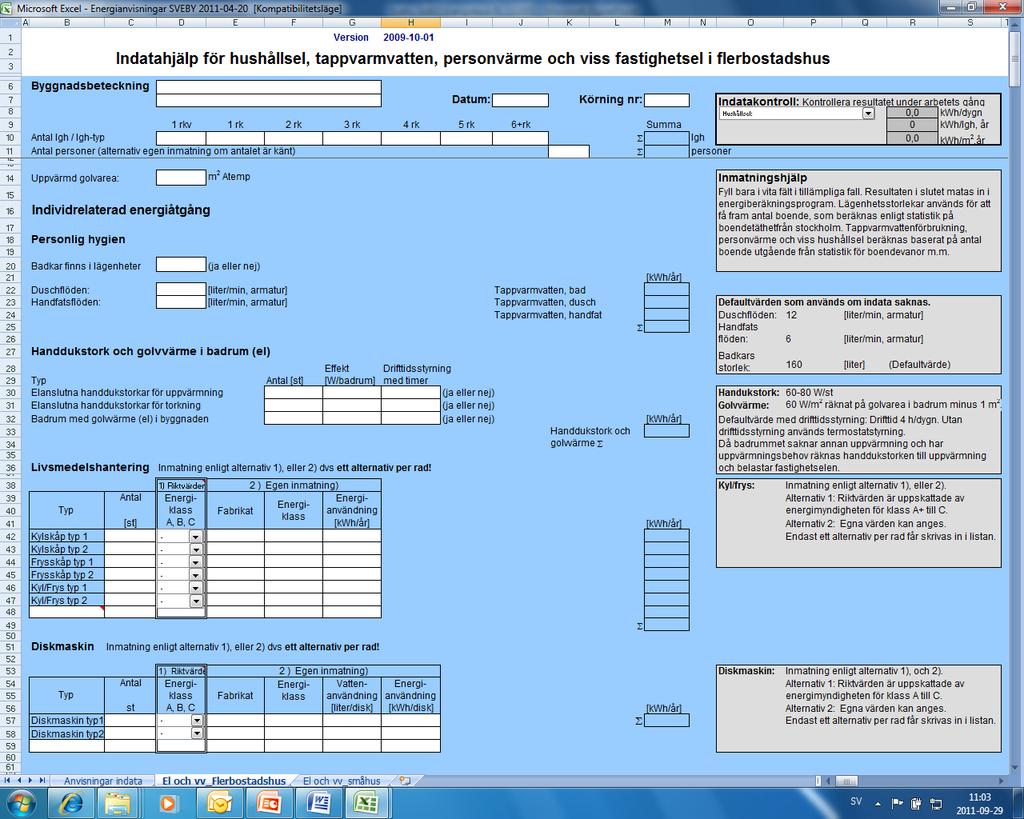Click the Excel taskbar icon
The height and width of the screenshot is (819, 1024).
[368, 803]
